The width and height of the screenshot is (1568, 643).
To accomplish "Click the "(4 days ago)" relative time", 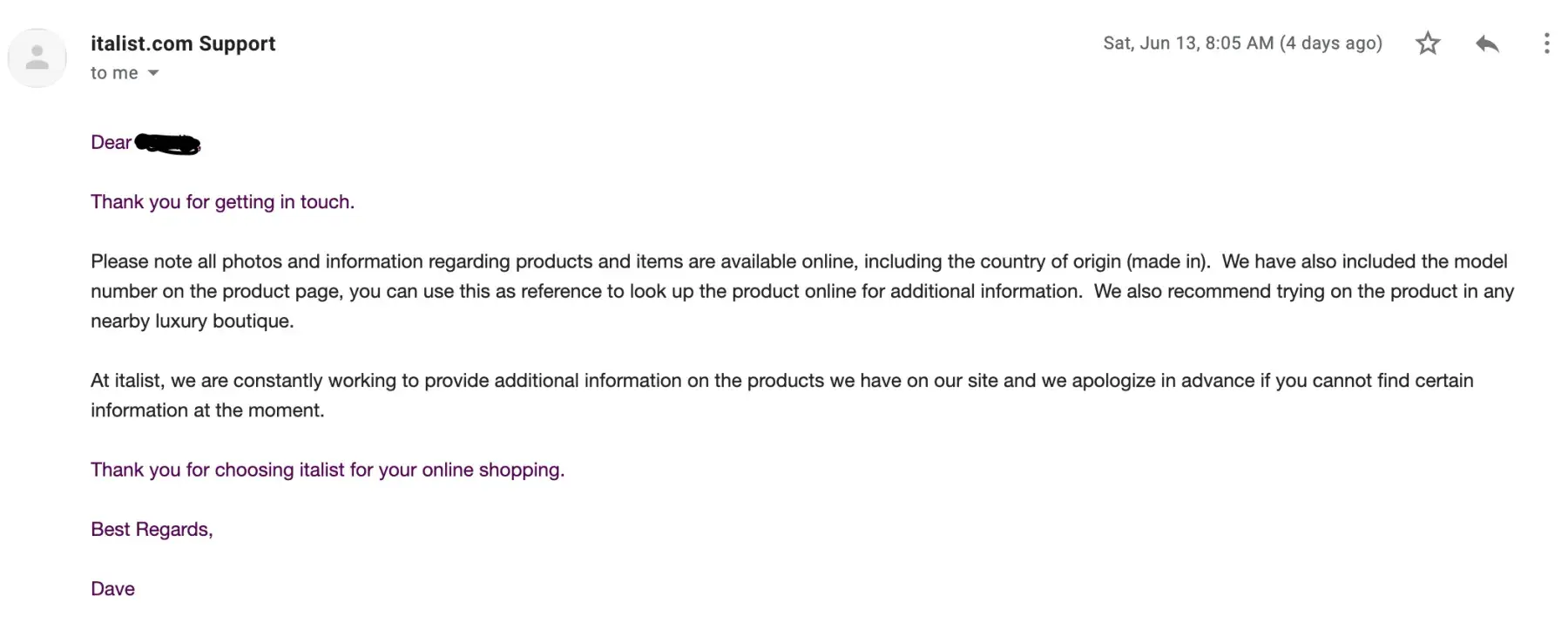I will point(1331,44).
